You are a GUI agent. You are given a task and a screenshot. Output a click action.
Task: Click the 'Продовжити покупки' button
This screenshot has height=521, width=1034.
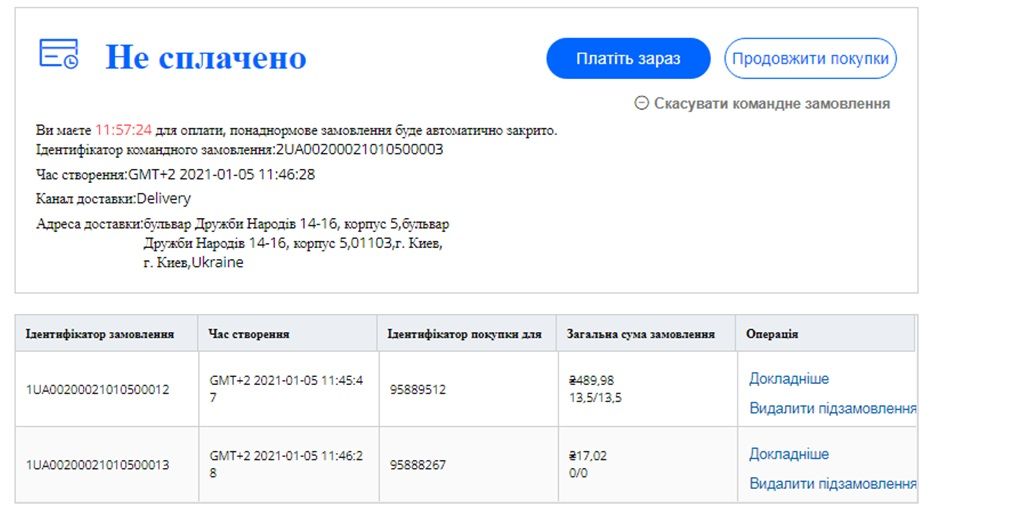click(810, 58)
